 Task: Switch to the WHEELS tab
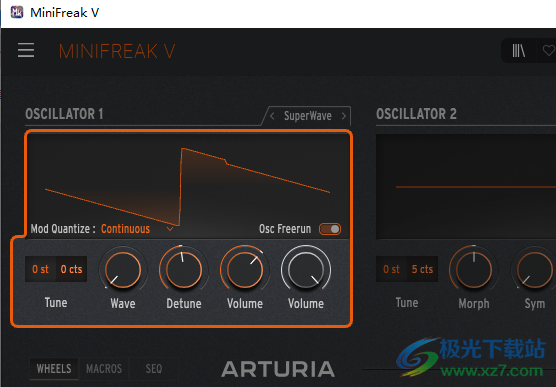54,369
